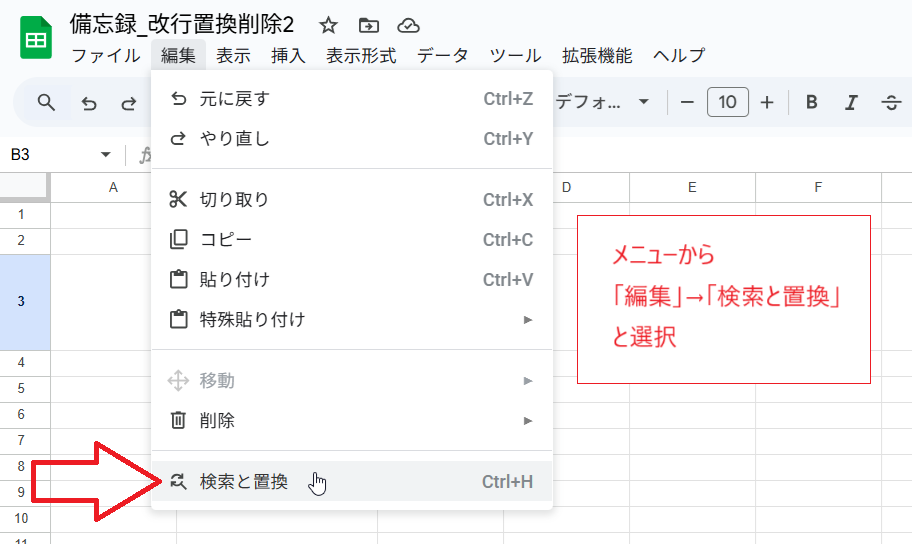This screenshot has height=544, width=912.
Task: Open the ヘルプ menu
Action: [679, 55]
